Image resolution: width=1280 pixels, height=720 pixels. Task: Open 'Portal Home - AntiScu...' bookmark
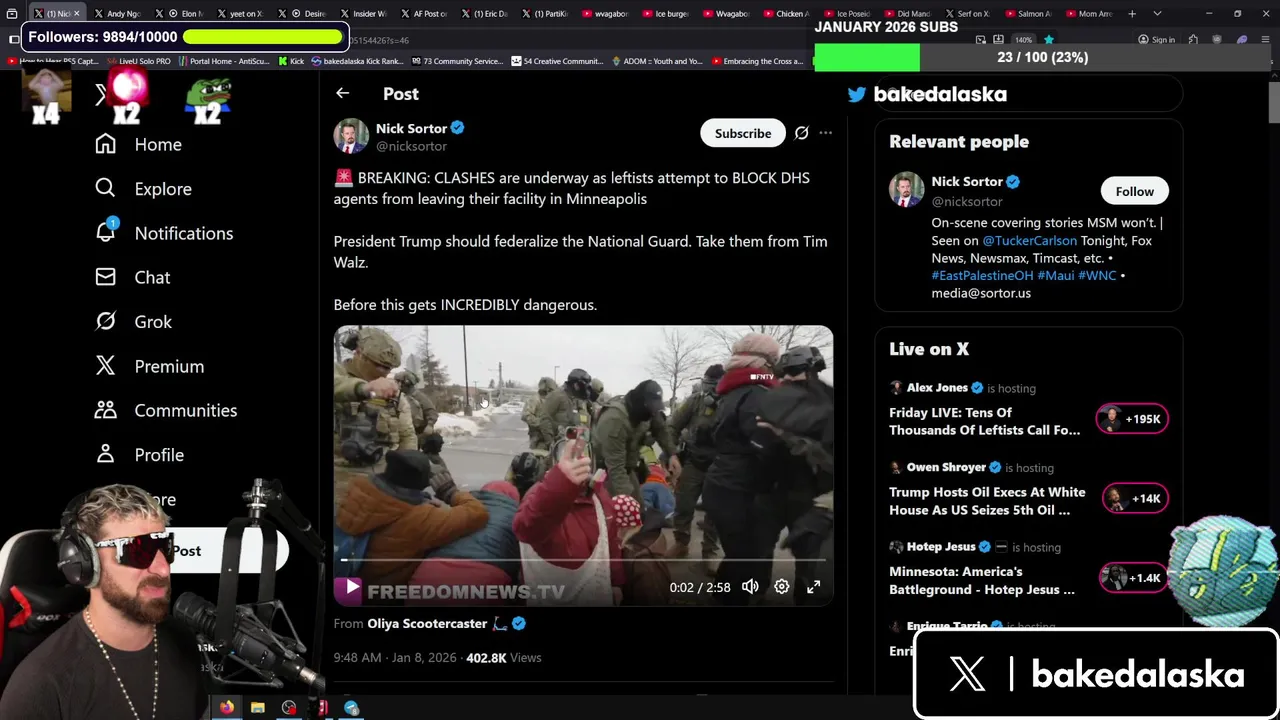click(223, 61)
